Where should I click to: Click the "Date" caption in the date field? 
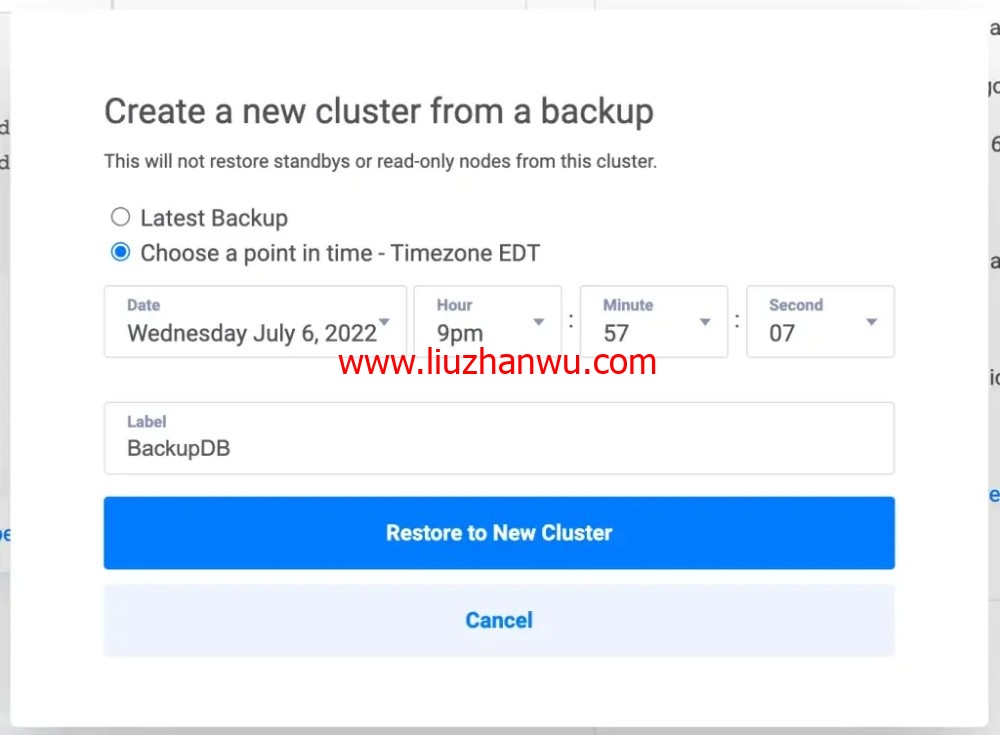pyautogui.click(x=143, y=305)
